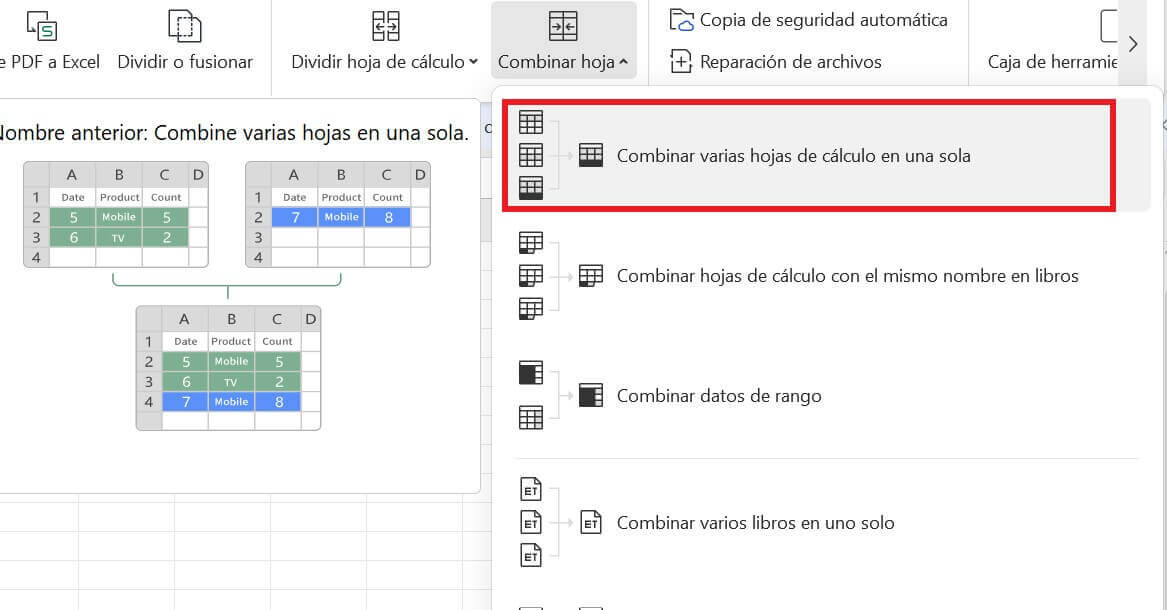Click the ET files icon beside Combinar varios libros
Screen dimensions: 1167x610
click(531, 523)
